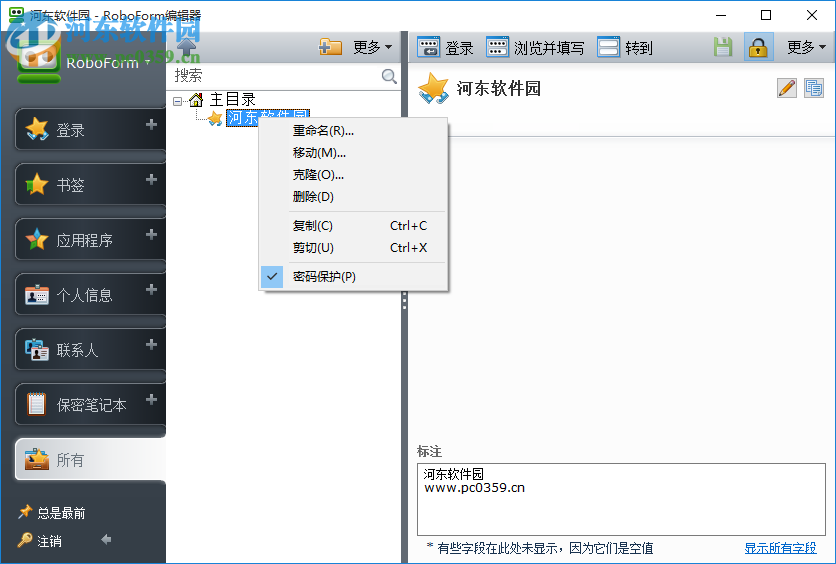The width and height of the screenshot is (836, 564).
Task: Click the home icon beside 主目录
Action: point(196,100)
